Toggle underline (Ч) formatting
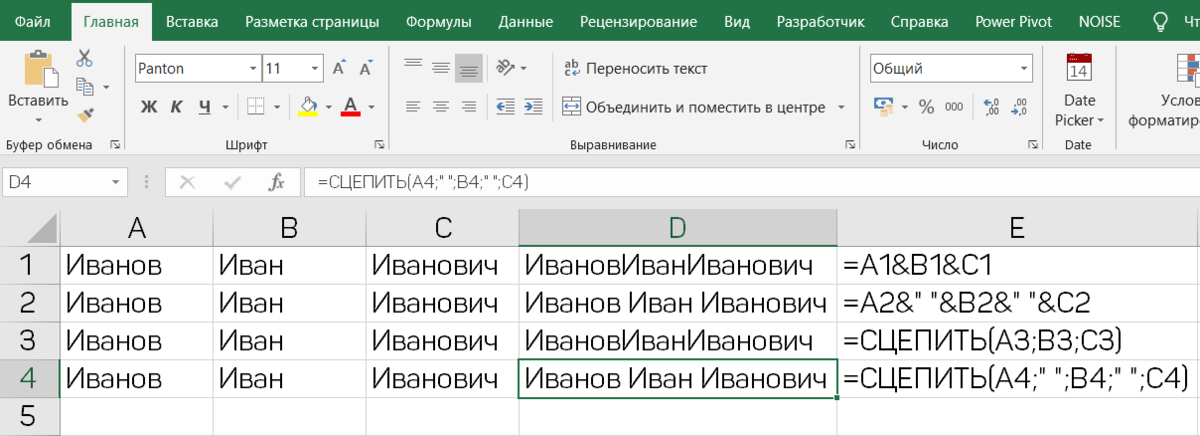 pyautogui.click(x=205, y=106)
